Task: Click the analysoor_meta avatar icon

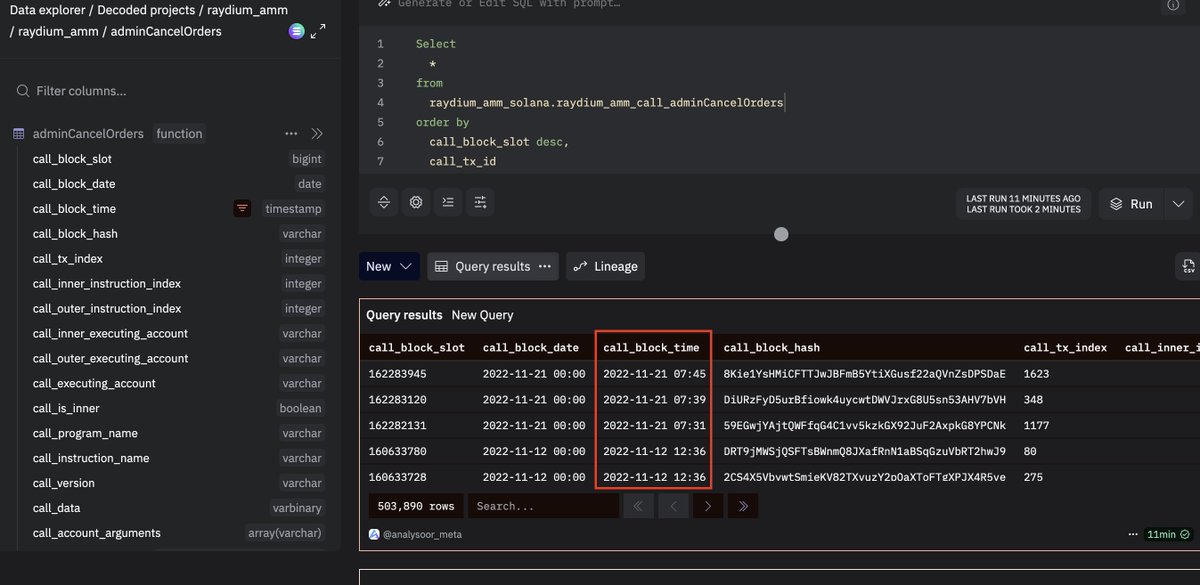Action: coord(374,534)
